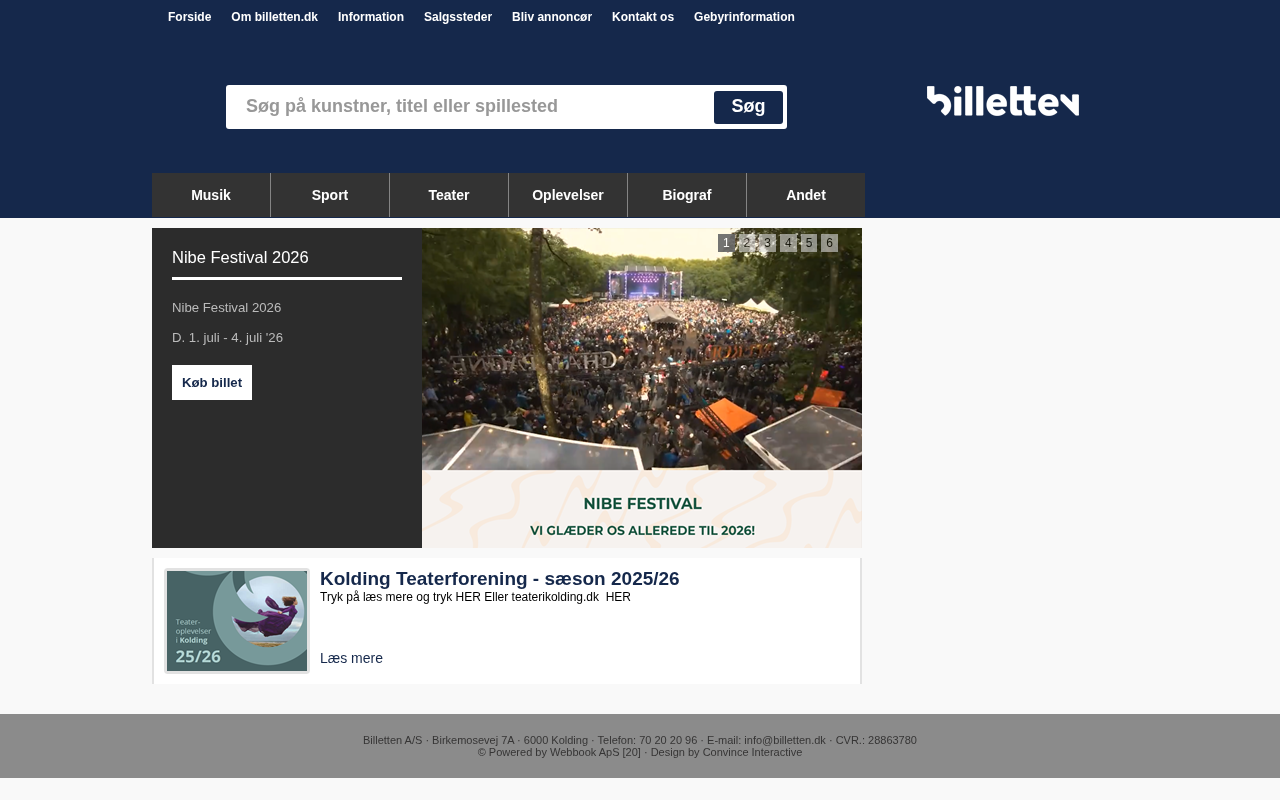Open the Musik category tab
Screen dimensions: 1280x800
(211, 195)
